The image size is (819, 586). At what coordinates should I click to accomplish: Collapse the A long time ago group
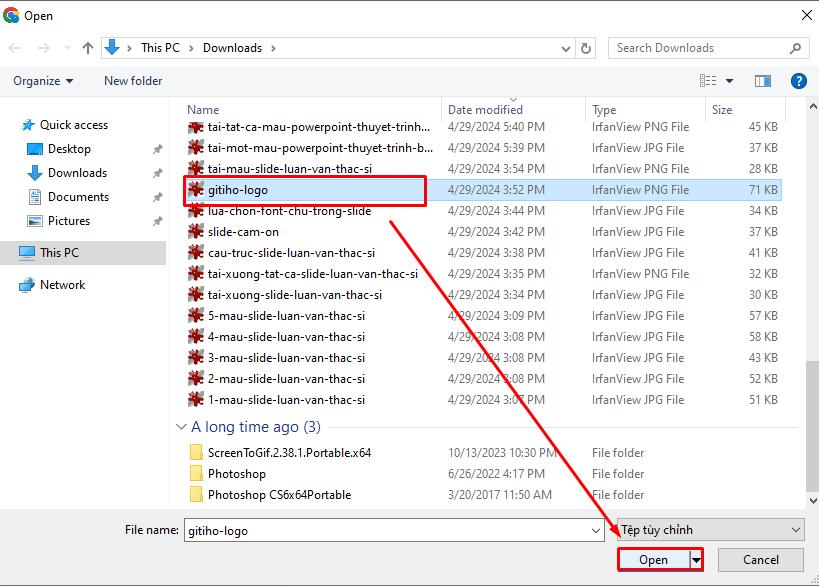pyautogui.click(x=181, y=427)
